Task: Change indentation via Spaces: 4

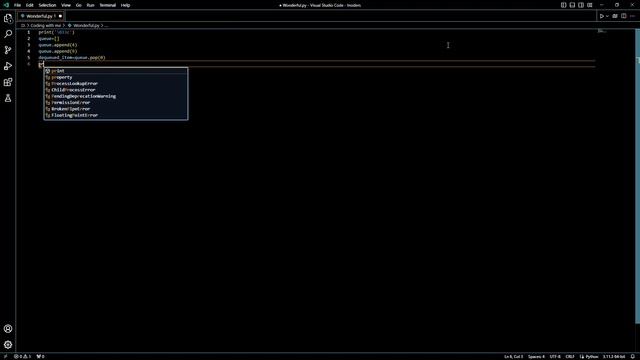Action: click(536, 356)
